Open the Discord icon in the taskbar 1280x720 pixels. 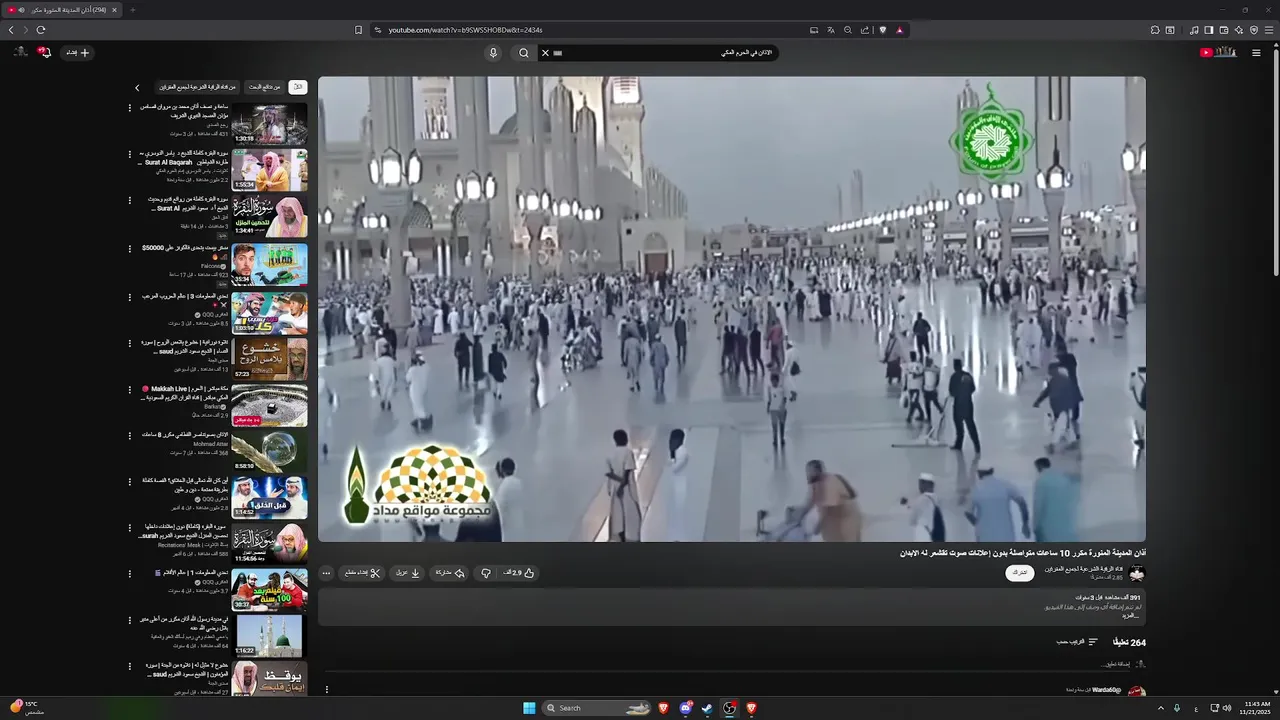point(686,708)
